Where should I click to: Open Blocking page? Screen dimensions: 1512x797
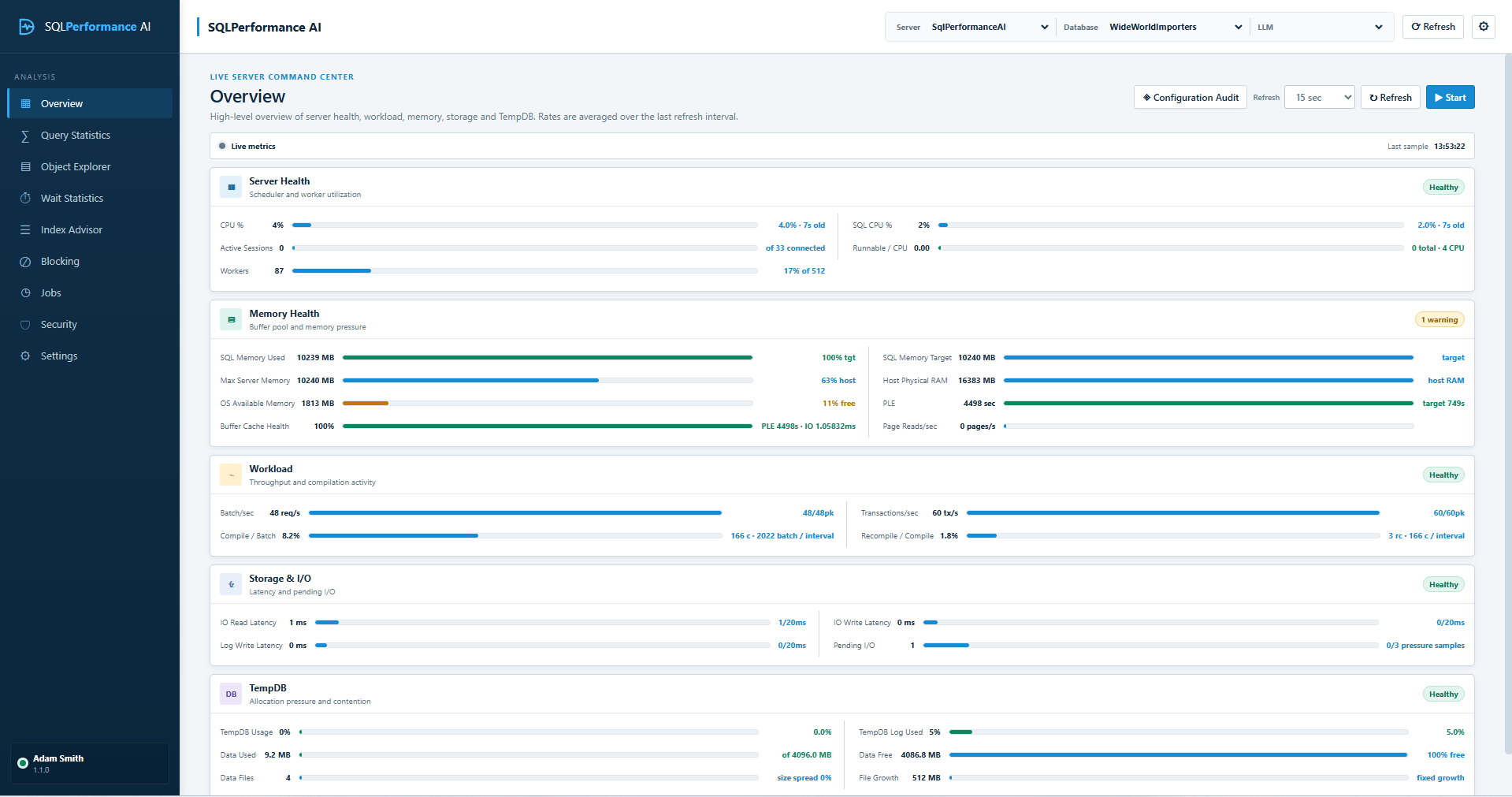point(90,262)
